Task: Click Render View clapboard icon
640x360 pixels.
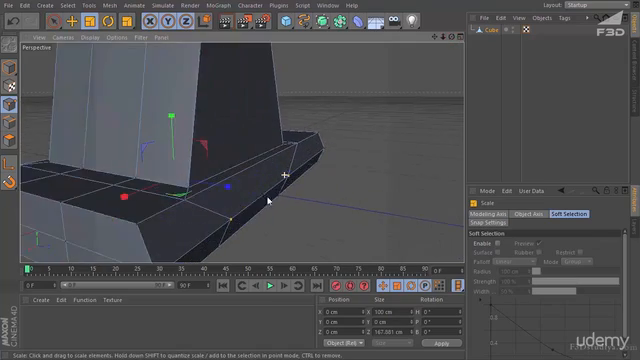Action: [224, 21]
